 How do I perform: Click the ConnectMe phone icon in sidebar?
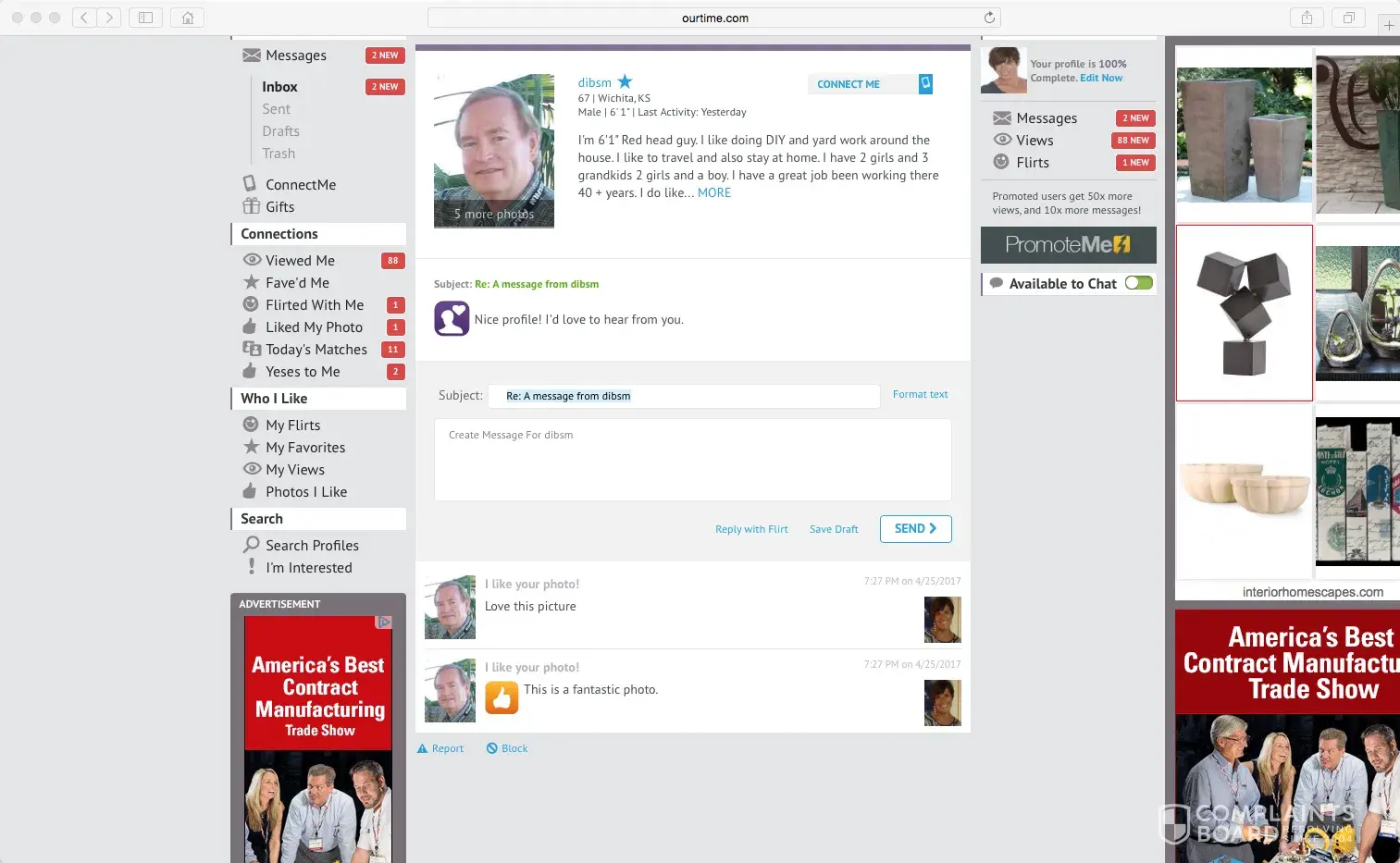pos(250,183)
